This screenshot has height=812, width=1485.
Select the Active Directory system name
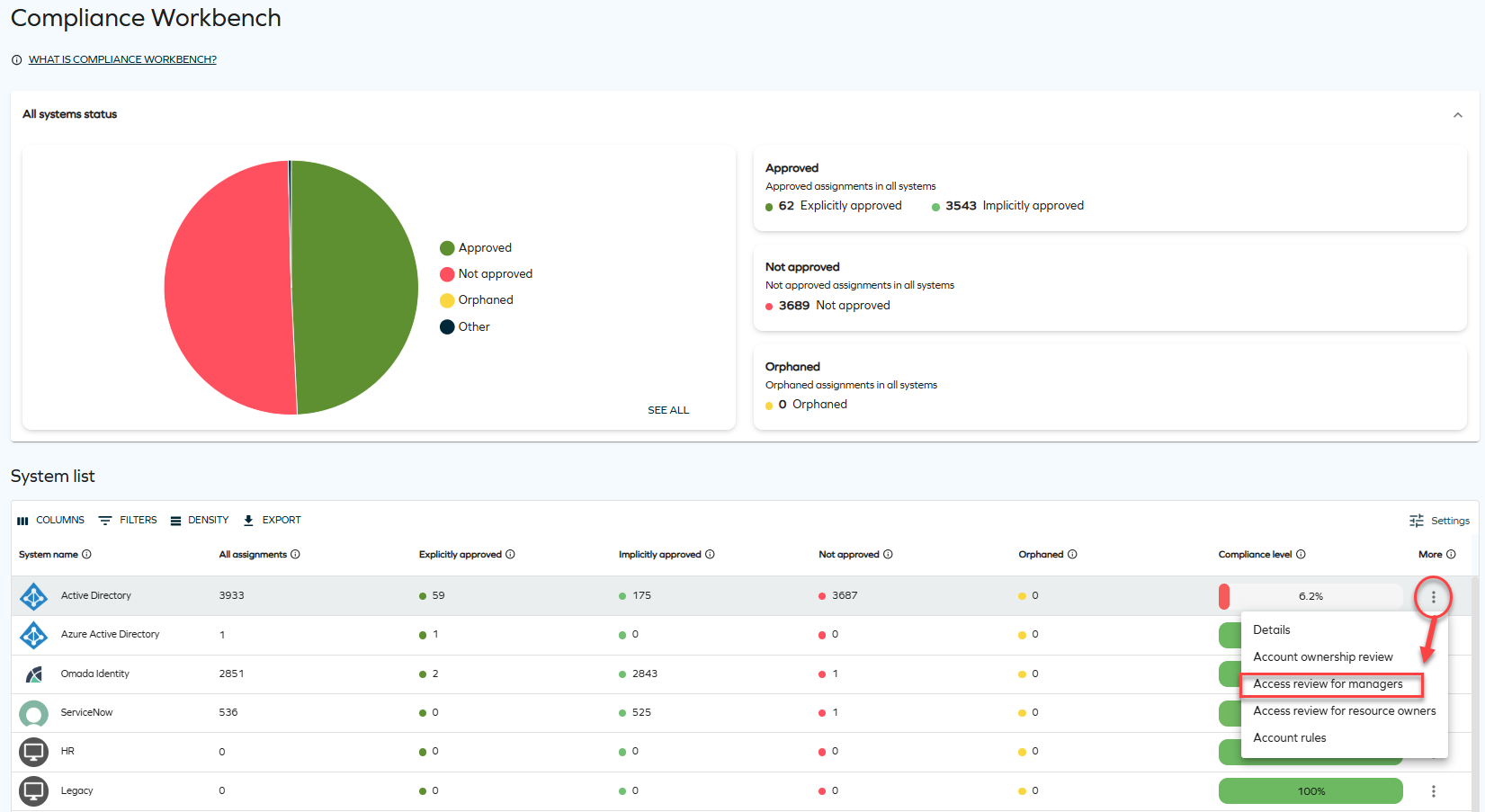pyautogui.click(x=96, y=596)
